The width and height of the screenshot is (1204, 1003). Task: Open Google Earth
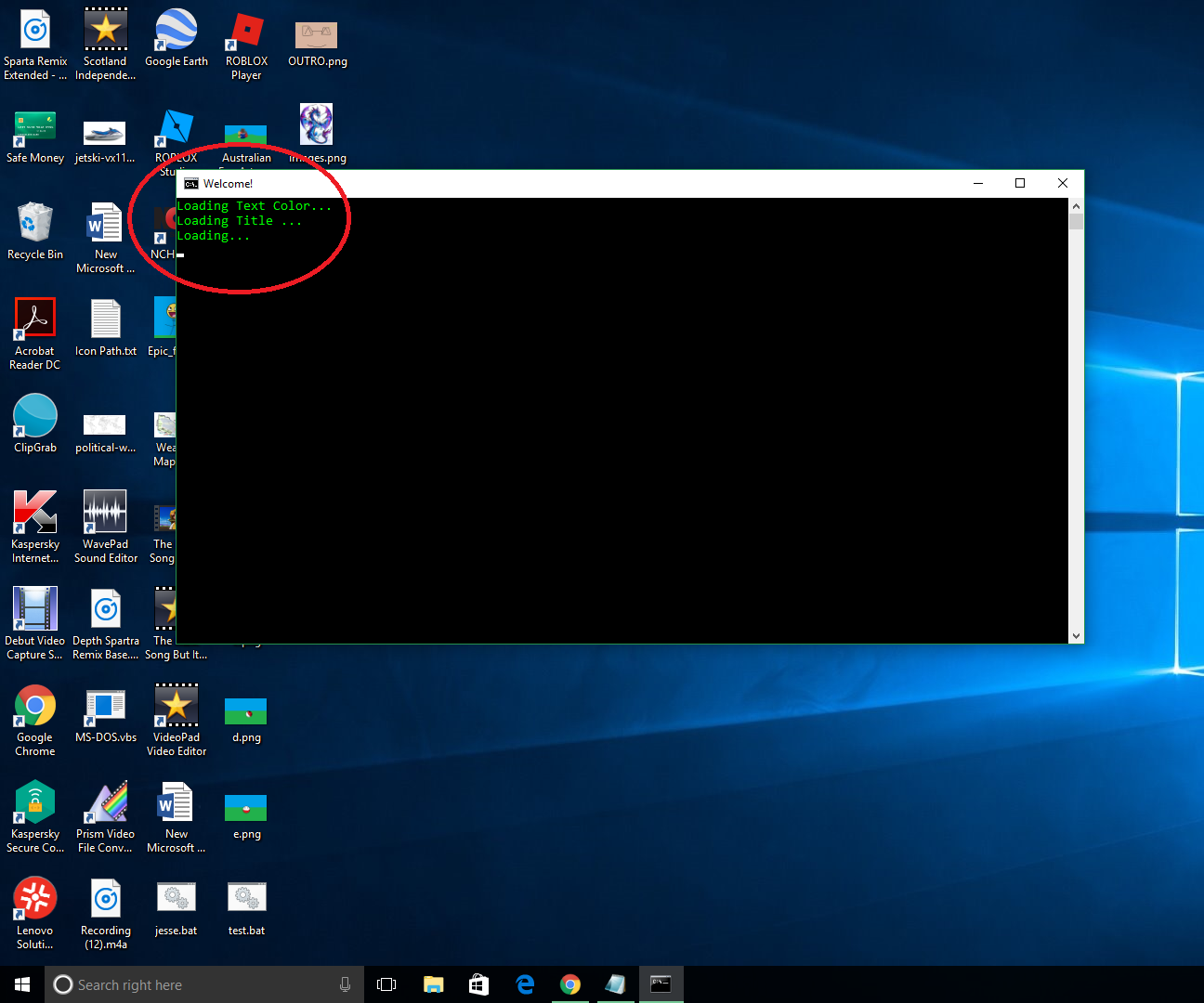coord(176,28)
